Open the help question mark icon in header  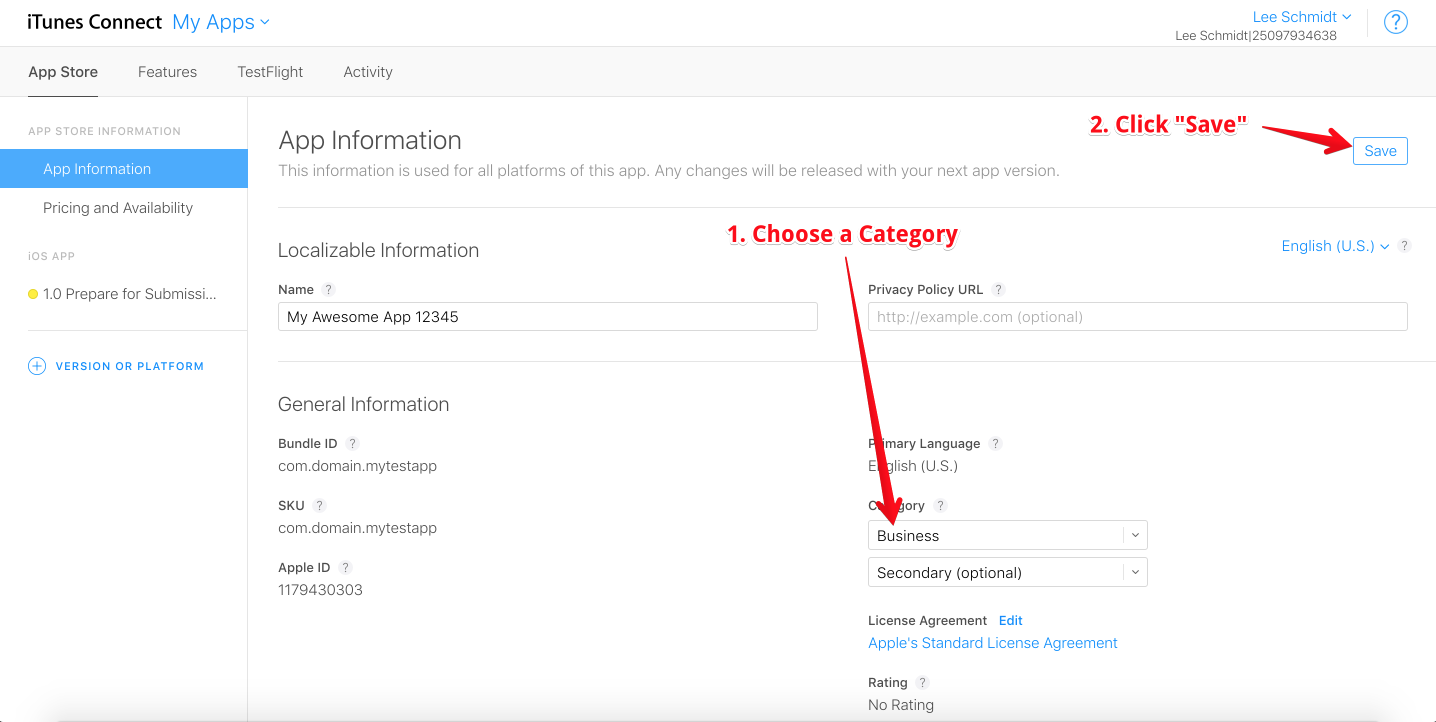(x=1395, y=23)
